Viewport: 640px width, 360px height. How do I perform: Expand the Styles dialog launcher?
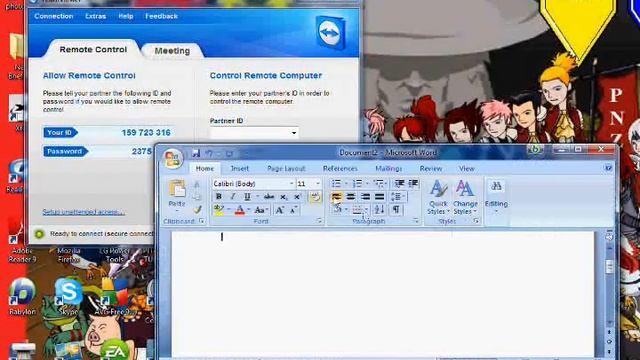476,221
